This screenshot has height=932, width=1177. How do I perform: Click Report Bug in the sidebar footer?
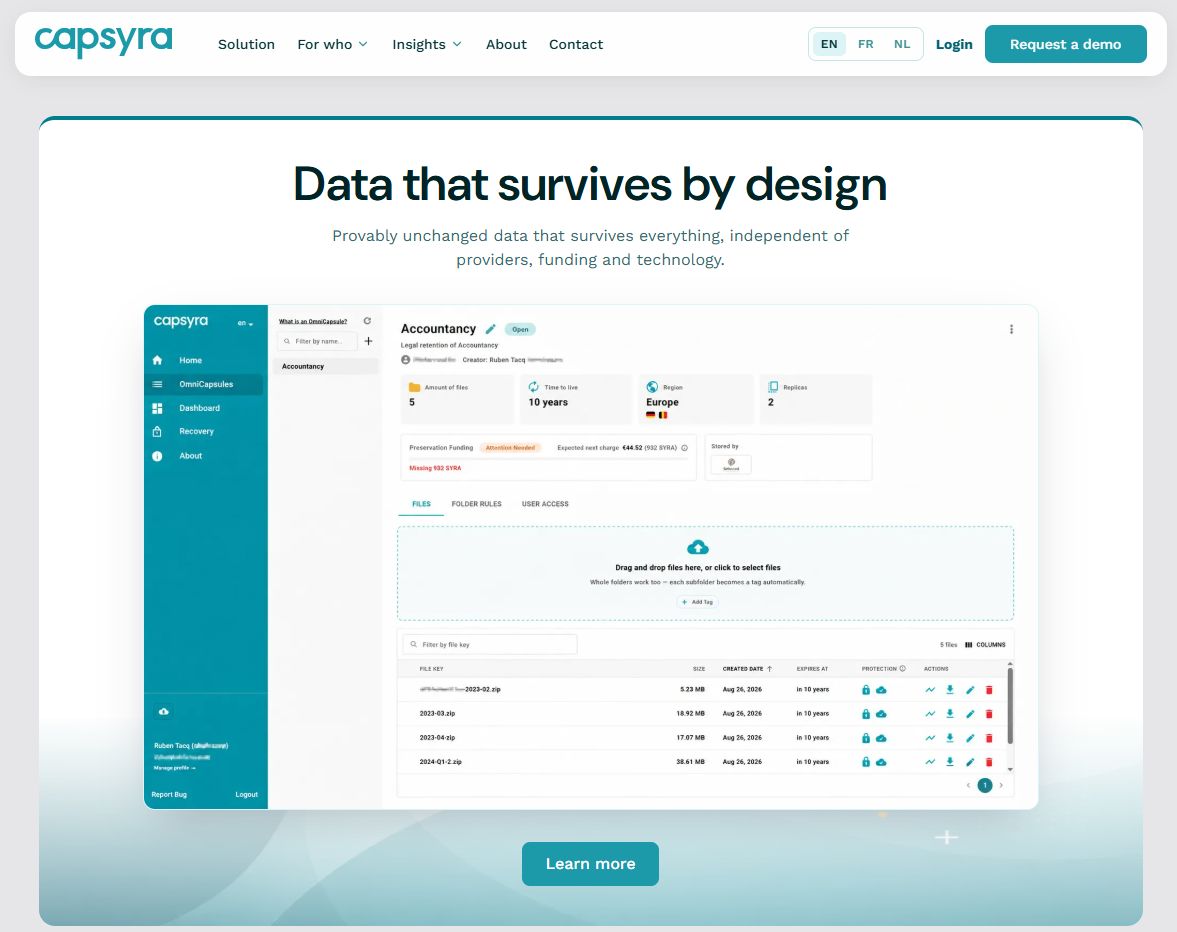click(169, 795)
